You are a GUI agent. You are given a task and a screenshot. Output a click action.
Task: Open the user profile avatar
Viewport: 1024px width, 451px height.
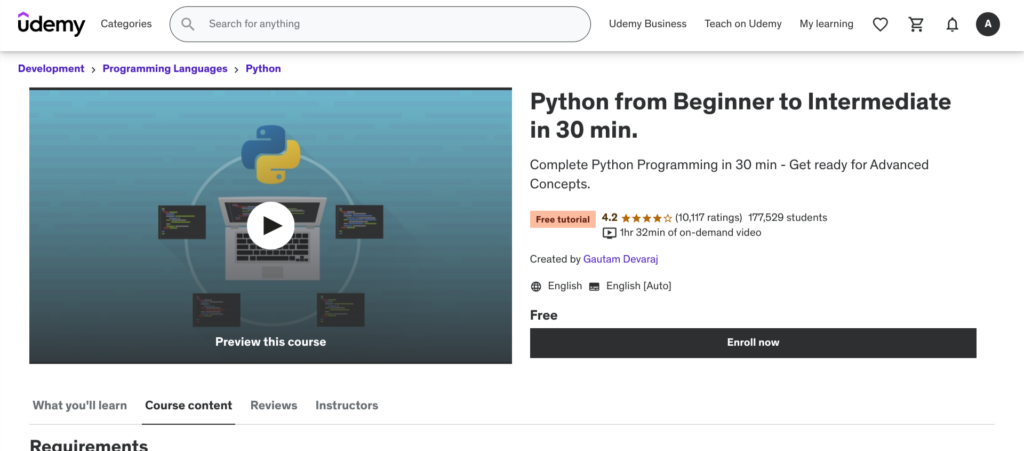[x=988, y=24]
